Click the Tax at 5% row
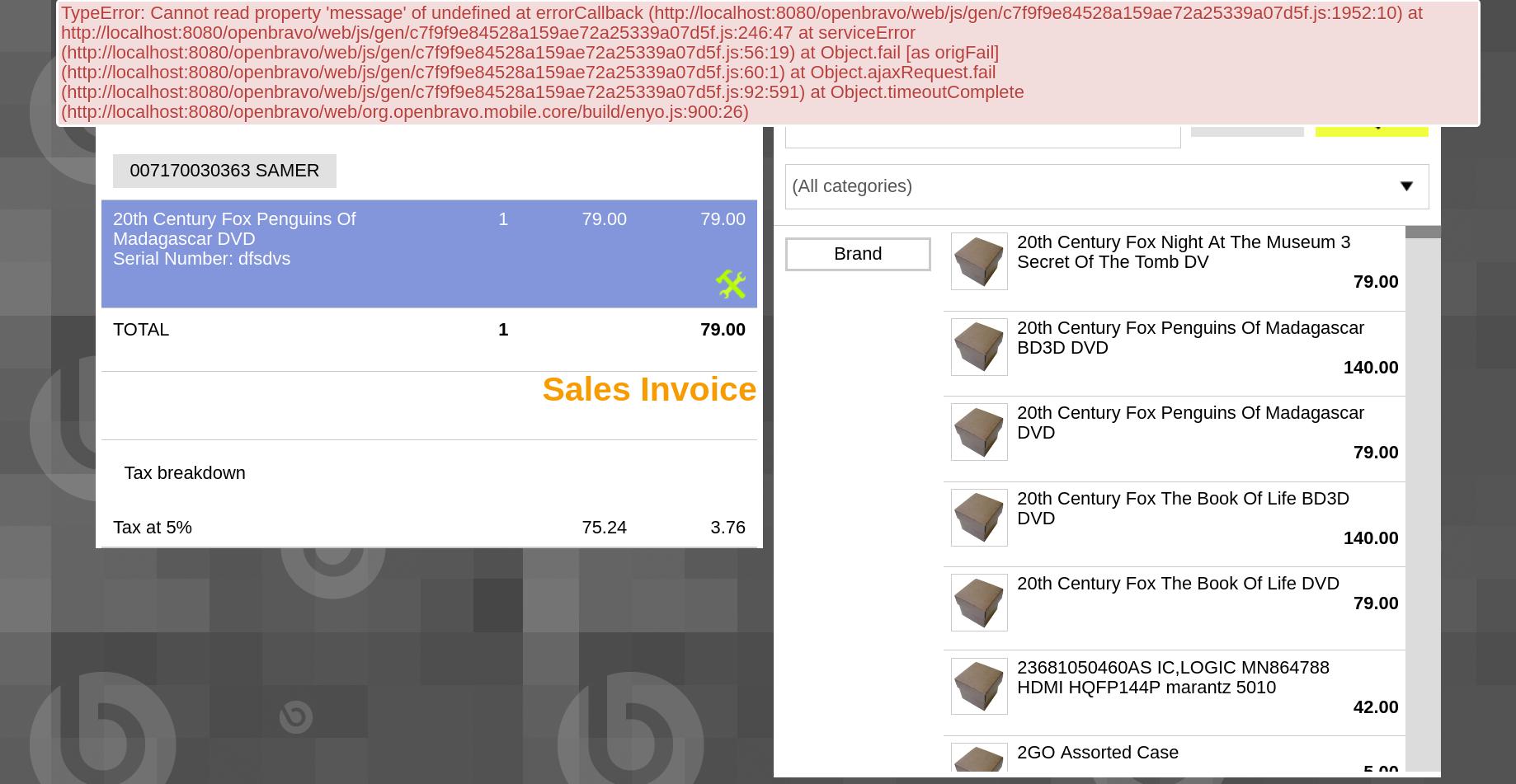1516x784 pixels. pos(429,528)
